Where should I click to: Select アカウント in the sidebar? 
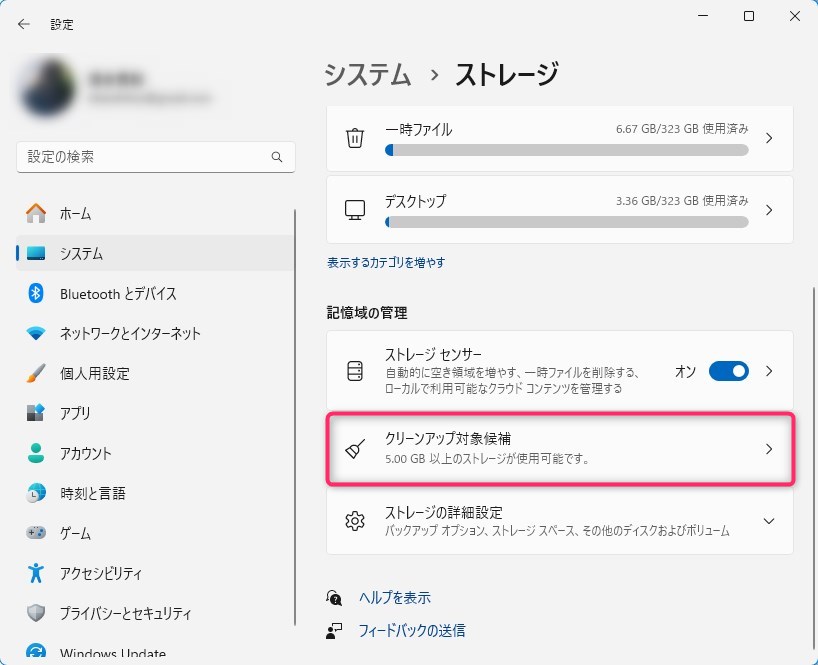pyautogui.click(x=85, y=453)
